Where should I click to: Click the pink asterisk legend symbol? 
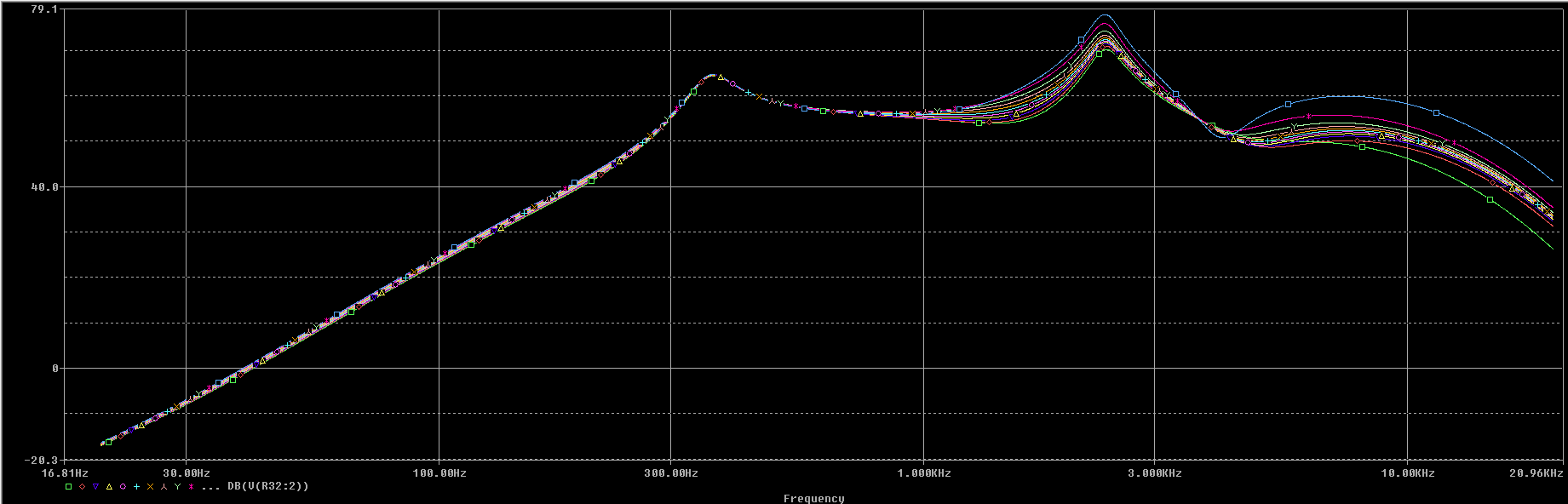192,487
